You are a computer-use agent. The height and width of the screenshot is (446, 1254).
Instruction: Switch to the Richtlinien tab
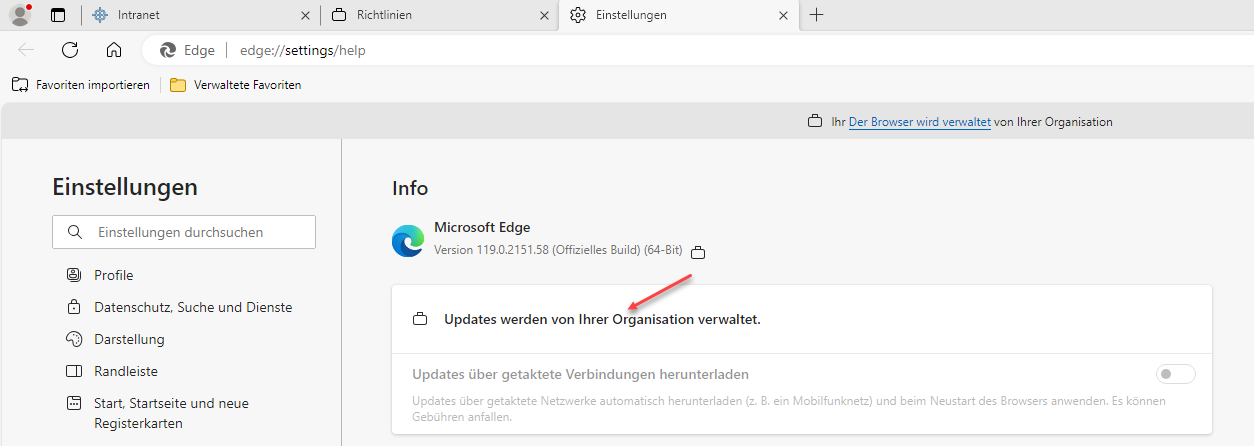[x=439, y=15]
